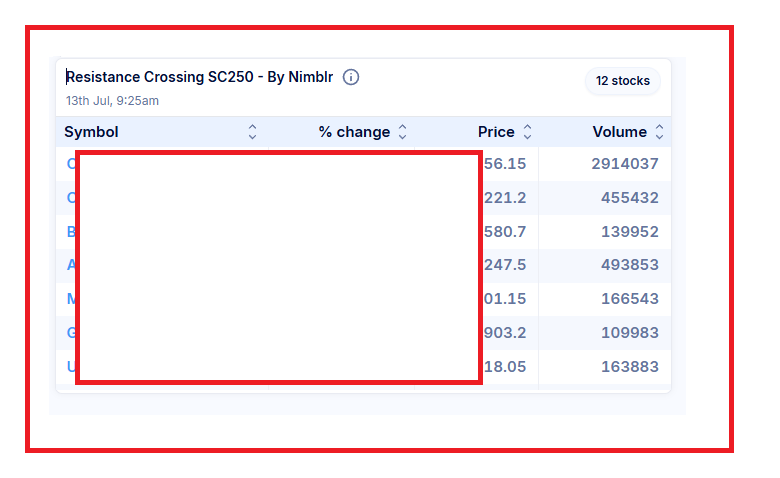Sort table by Symbol column arrows
780x478 pixels.
point(252,132)
